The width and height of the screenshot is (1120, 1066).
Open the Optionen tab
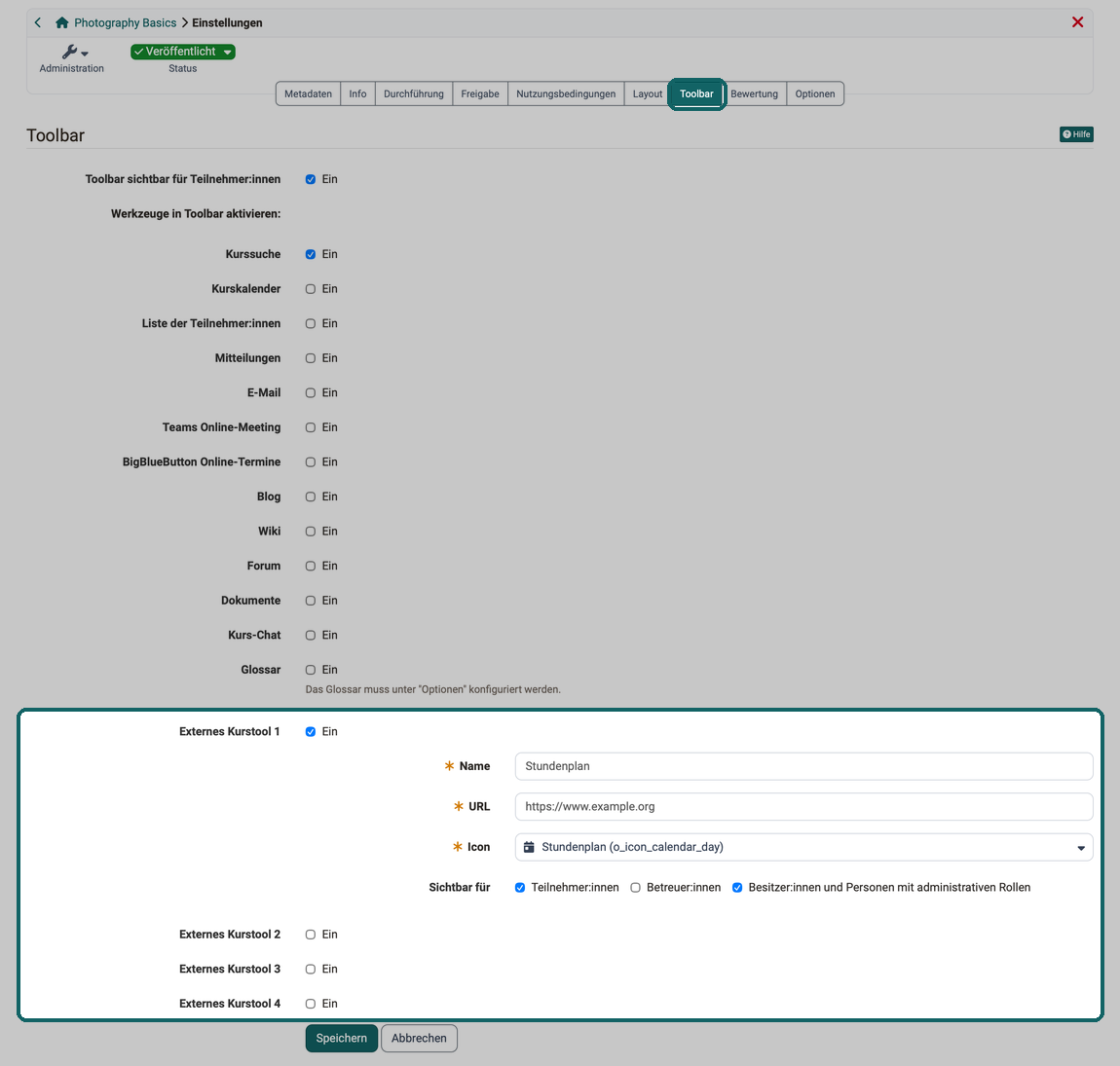point(815,93)
